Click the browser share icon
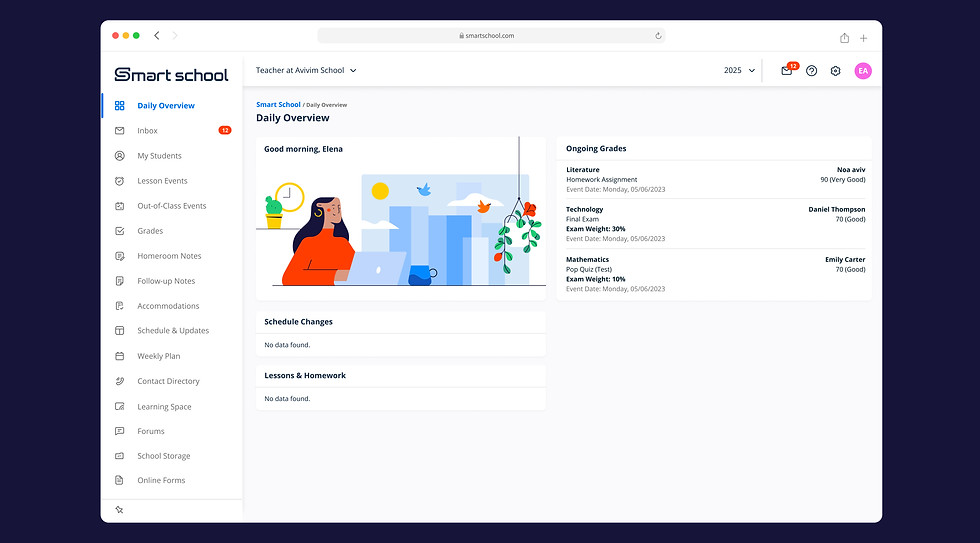Image resolution: width=980 pixels, height=543 pixels. [x=844, y=37]
